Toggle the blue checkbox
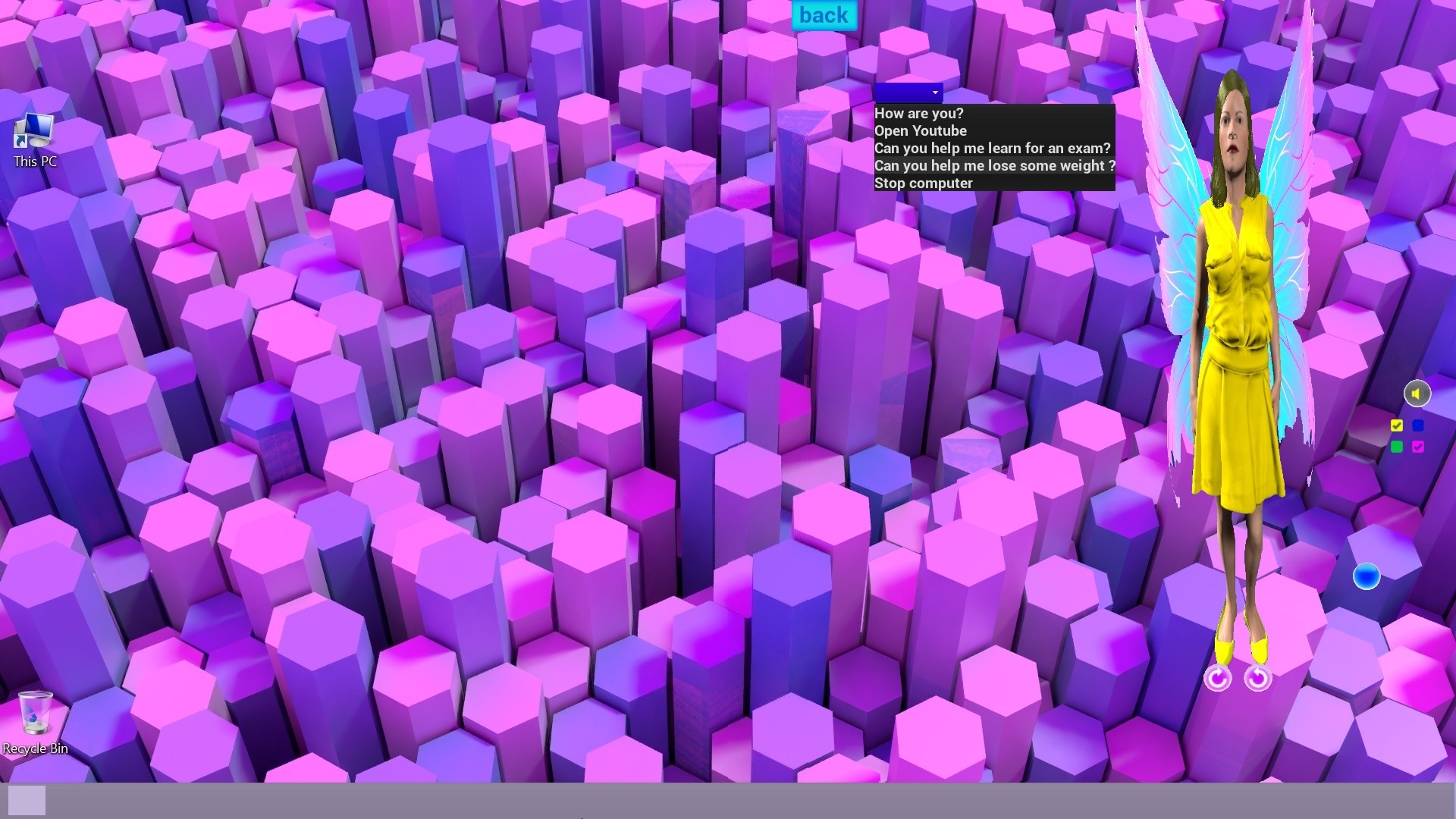The width and height of the screenshot is (1456, 819). [1418, 425]
